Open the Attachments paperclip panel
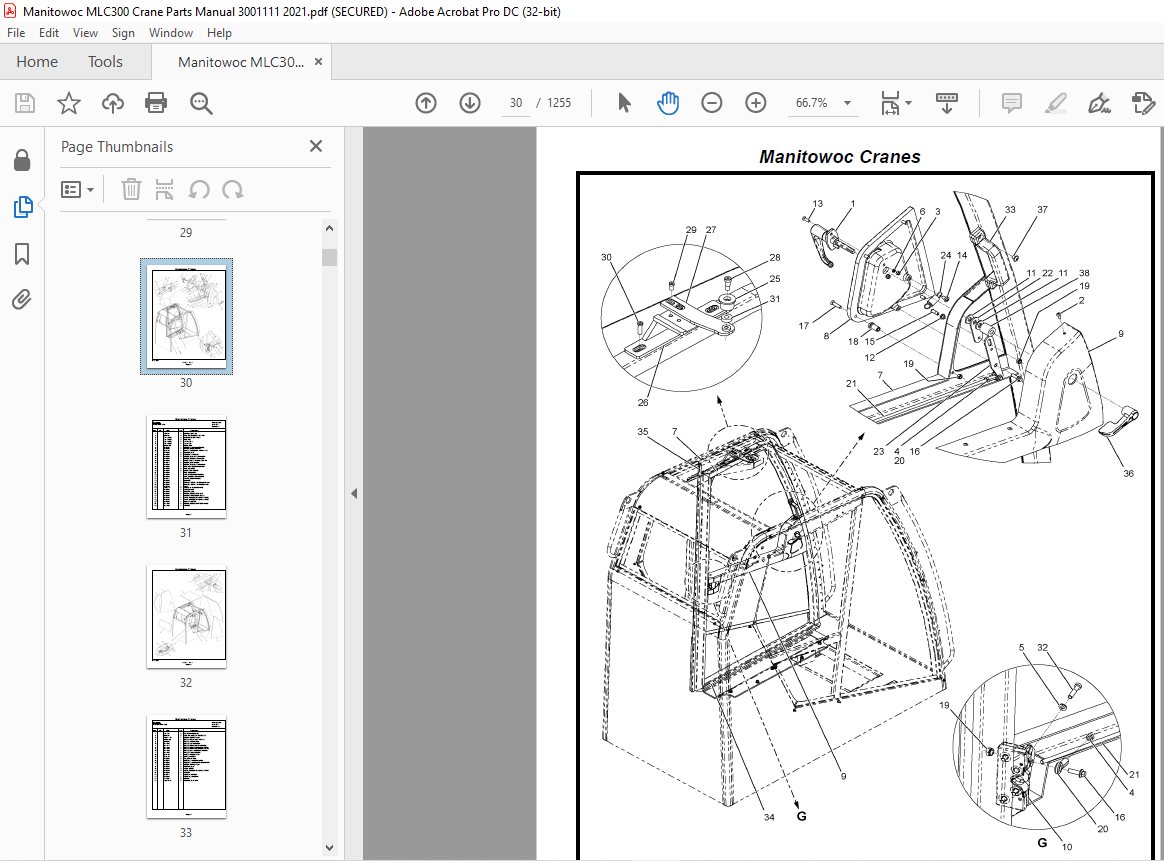This screenshot has height=861, width=1164. tap(22, 300)
